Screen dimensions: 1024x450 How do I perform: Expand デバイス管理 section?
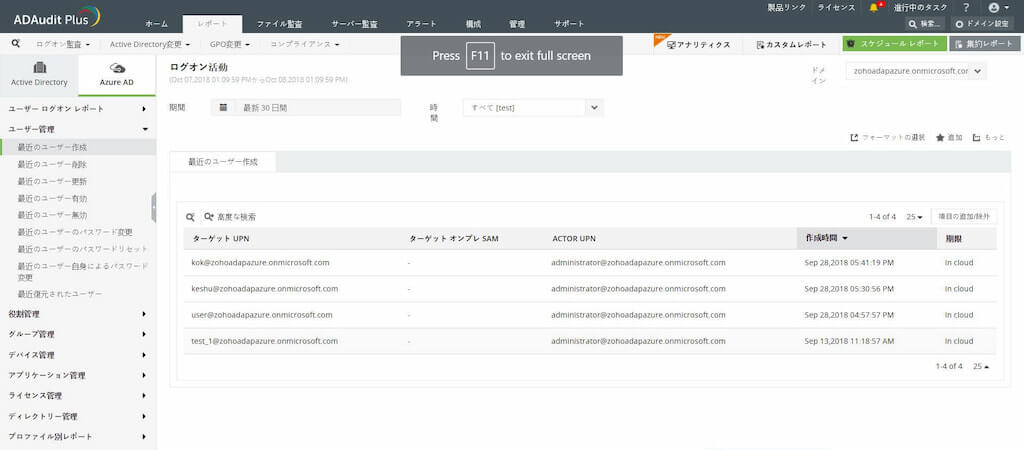(x=78, y=355)
